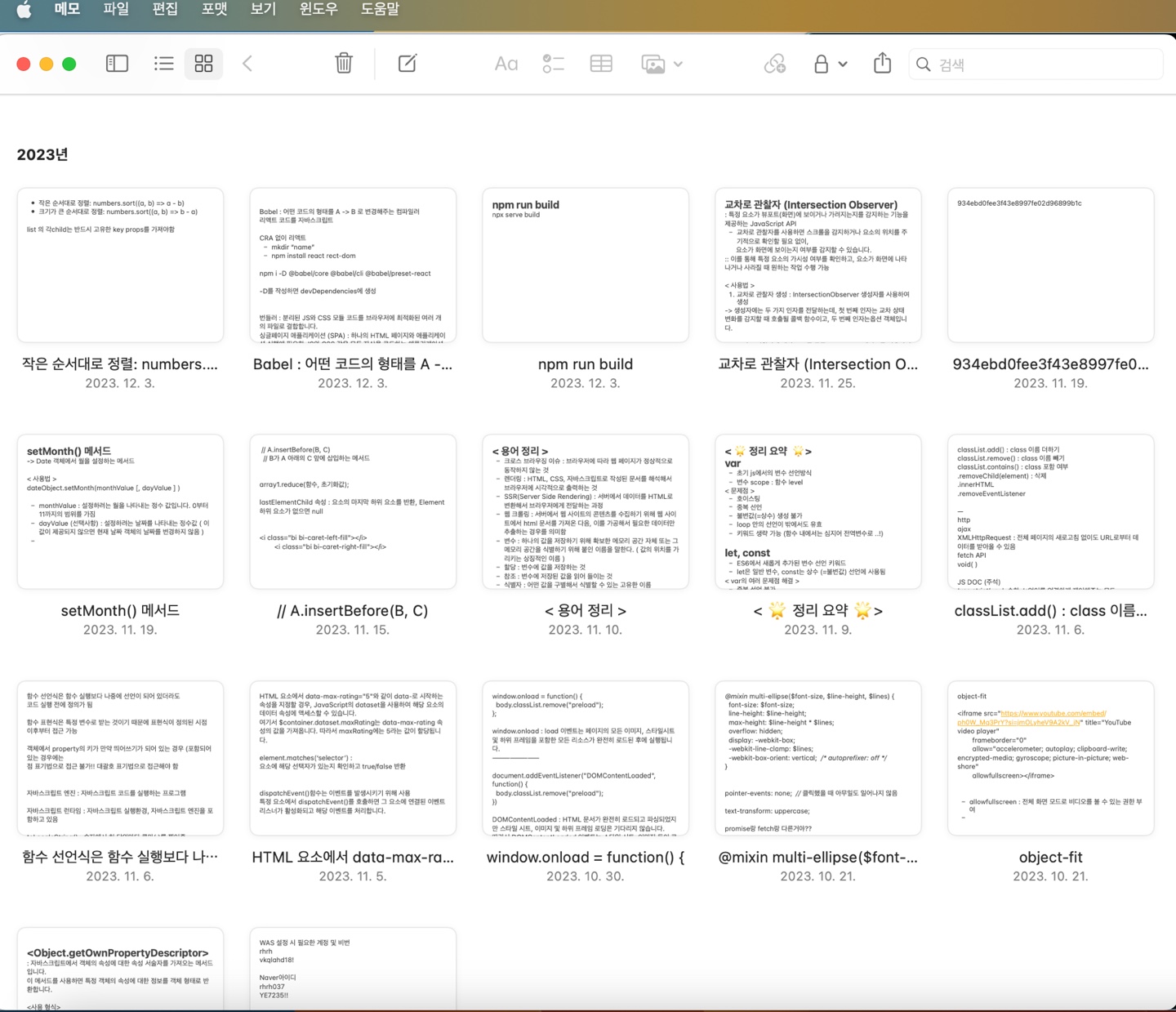Click the '// A.insertBefore(B, C)' title
The height and width of the screenshot is (1012, 1176).
click(x=353, y=611)
